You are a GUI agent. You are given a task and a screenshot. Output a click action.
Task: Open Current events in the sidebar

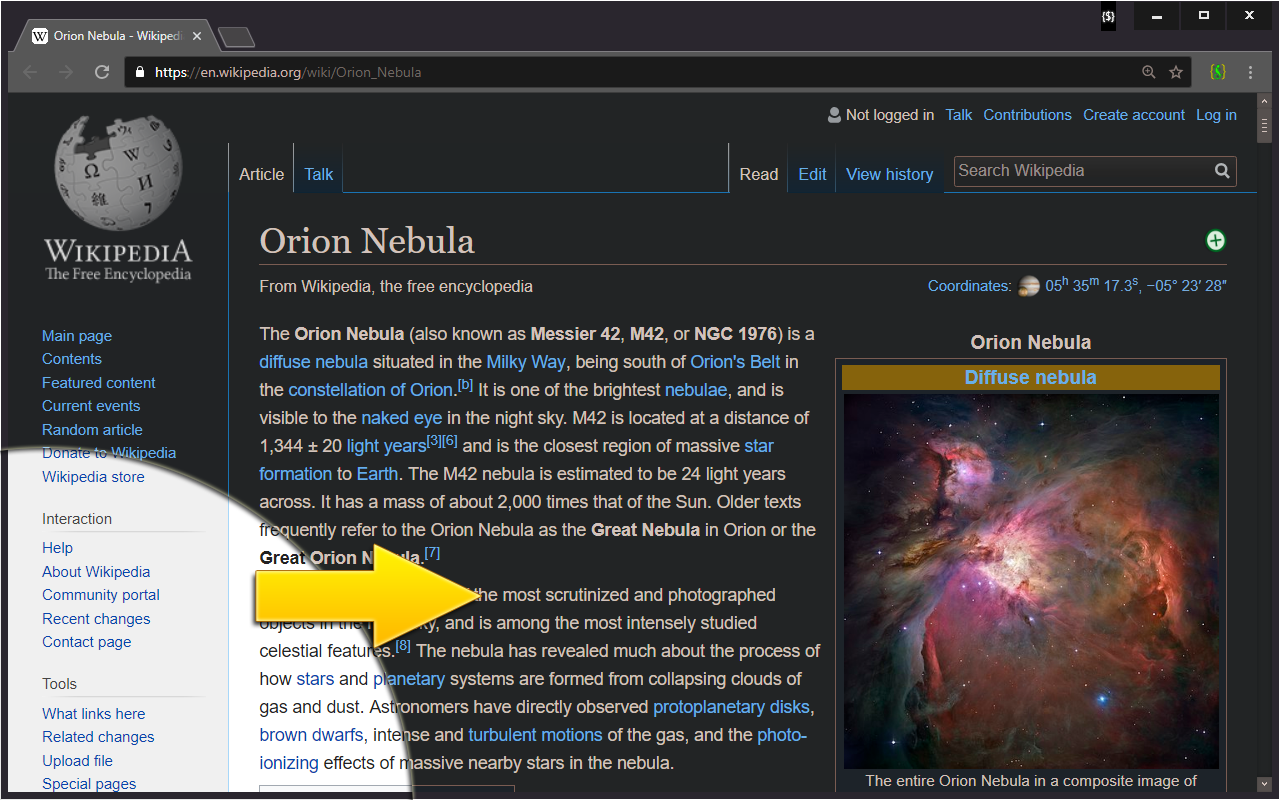(91, 406)
